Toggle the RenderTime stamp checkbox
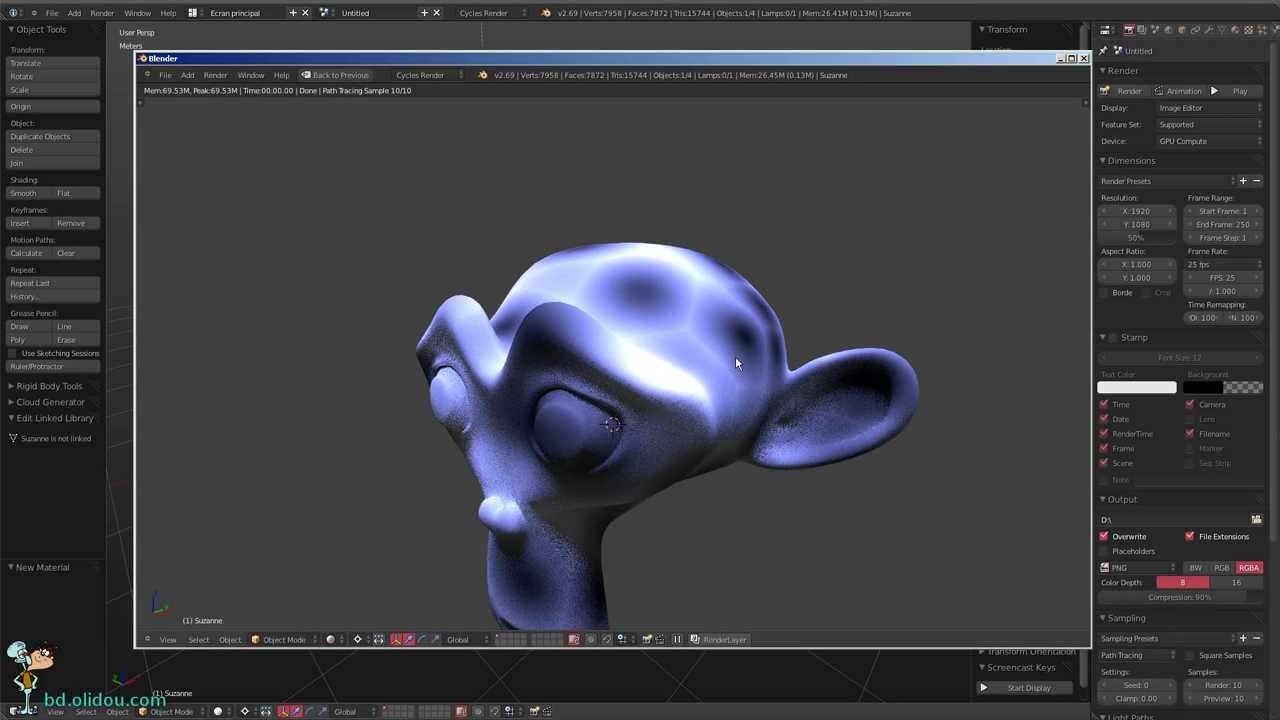This screenshot has width=1280, height=720. [1104, 434]
